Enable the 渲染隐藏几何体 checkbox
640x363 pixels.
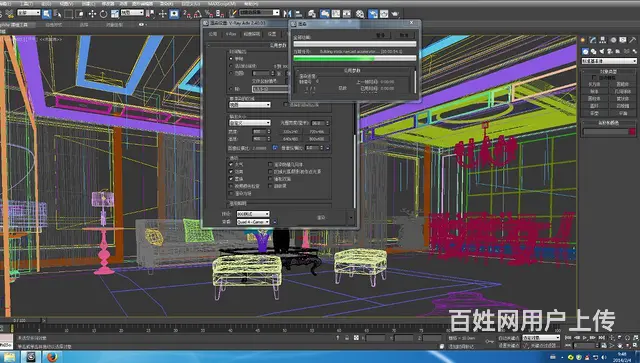point(270,164)
